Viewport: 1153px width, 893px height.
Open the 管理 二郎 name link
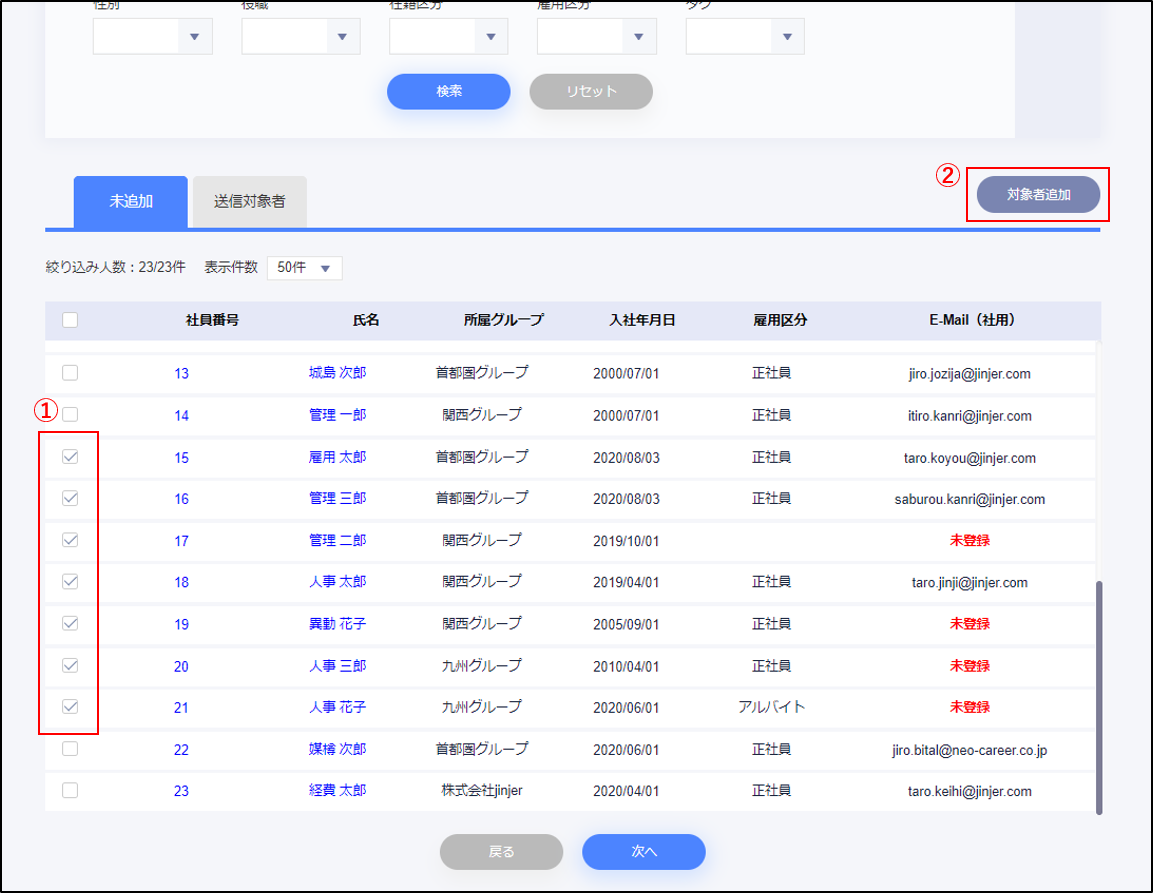338,540
